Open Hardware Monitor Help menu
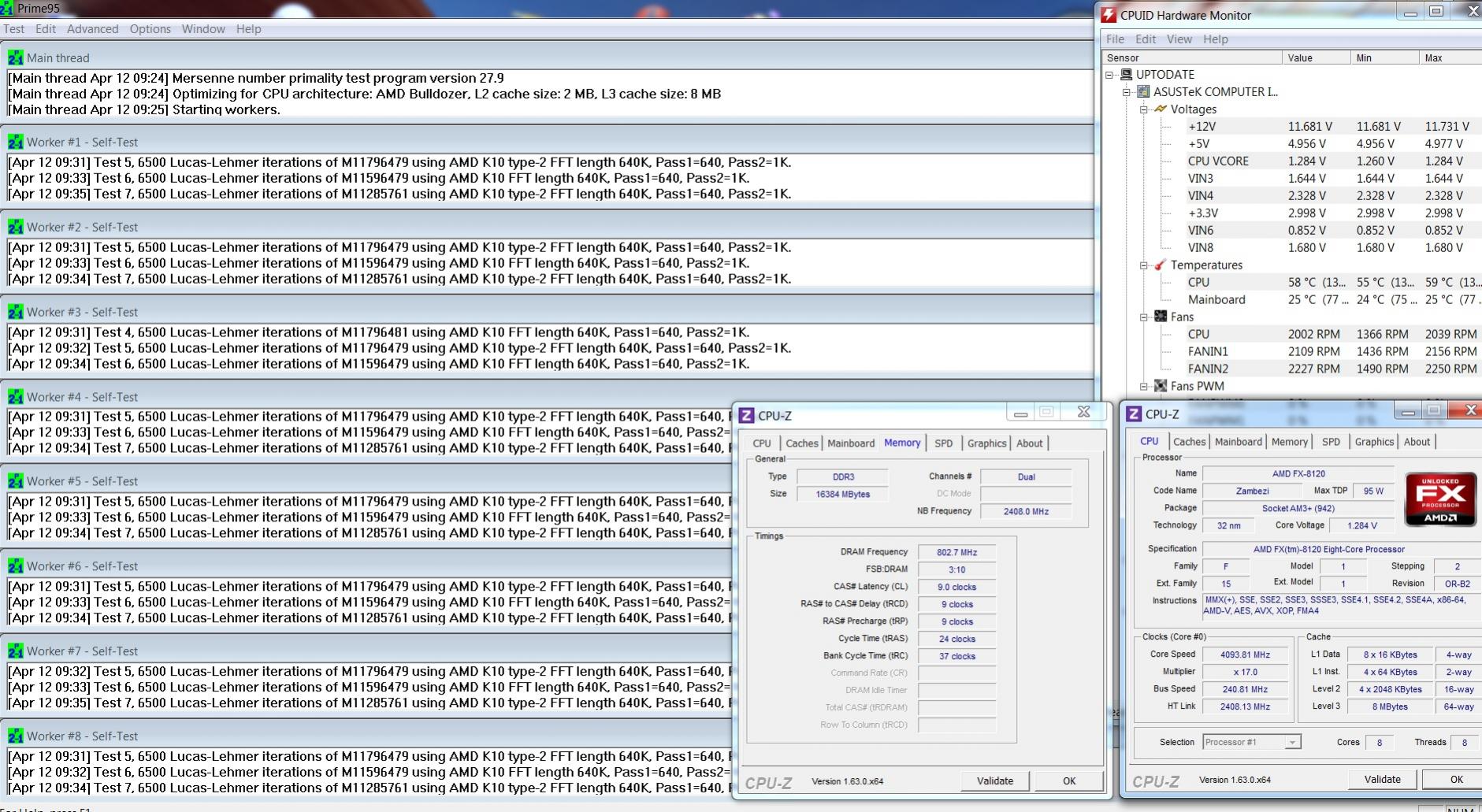Viewport: 1482px width, 812px height. 1216,39
